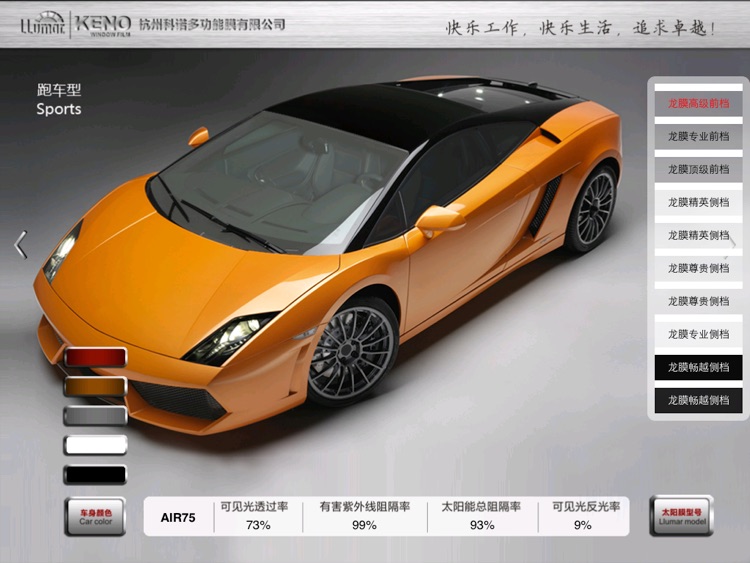Choose the orange car color swatch
The image size is (750, 563).
pos(95,386)
